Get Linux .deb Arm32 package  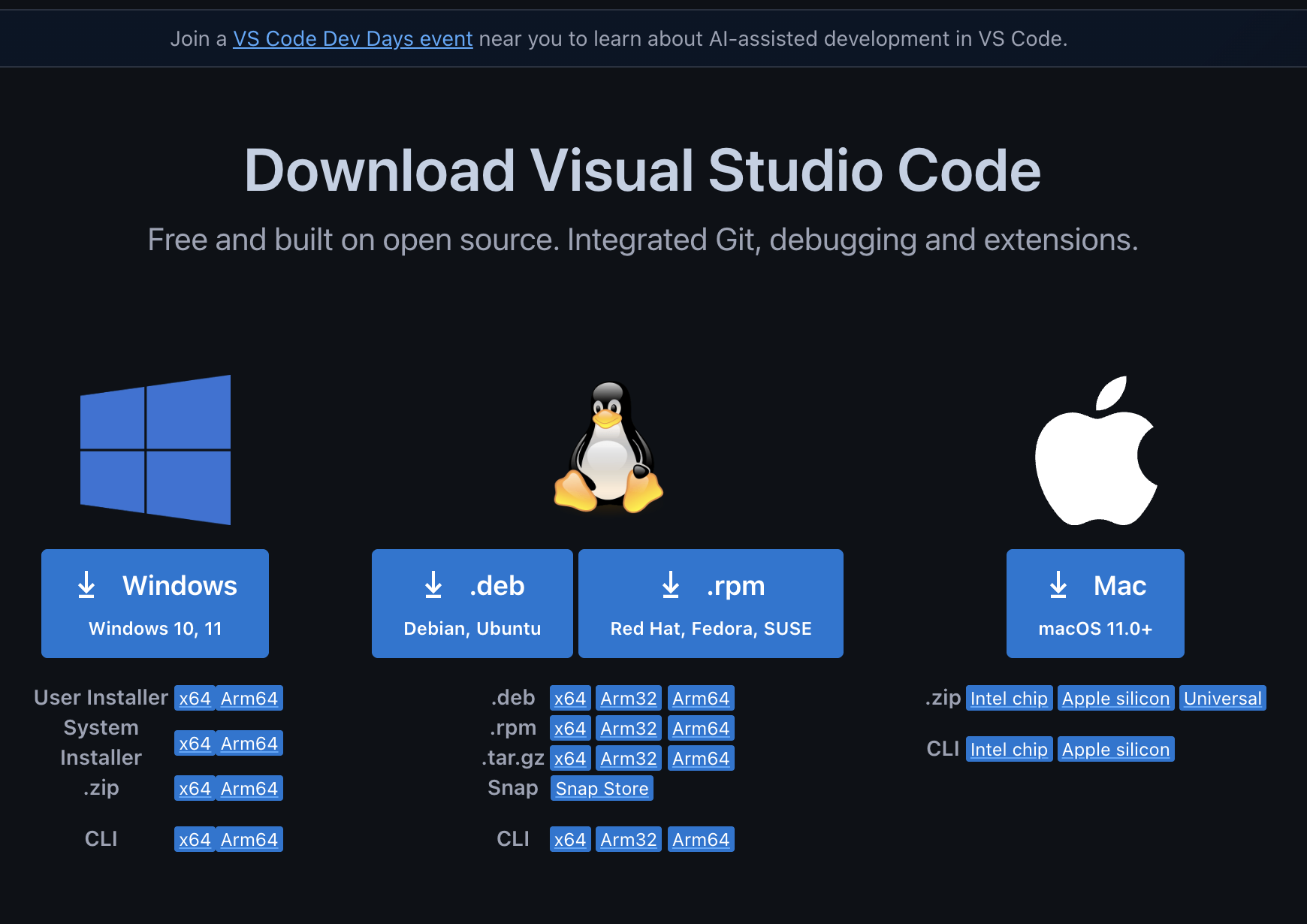[629, 698]
